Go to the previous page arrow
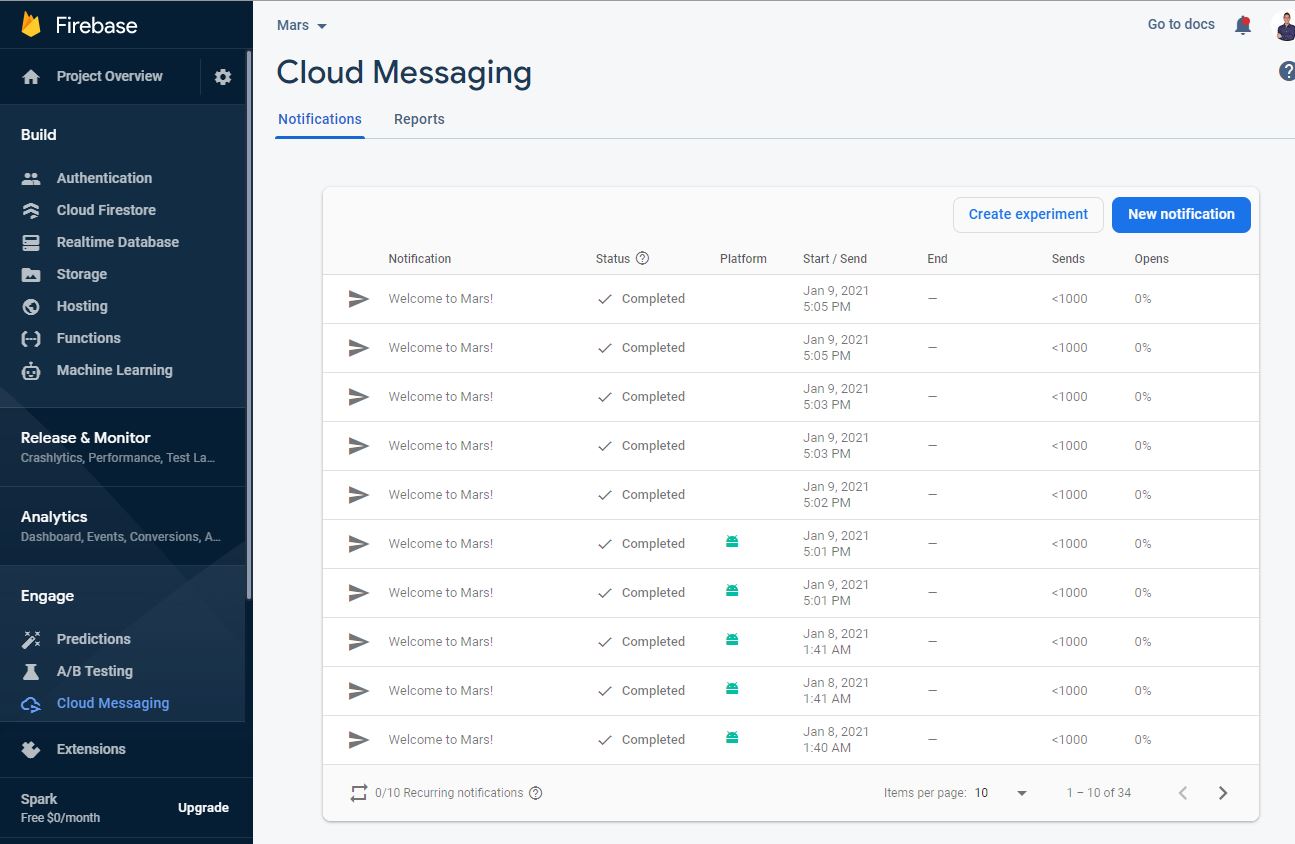This screenshot has height=844, width=1295. tap(1183, 793)
